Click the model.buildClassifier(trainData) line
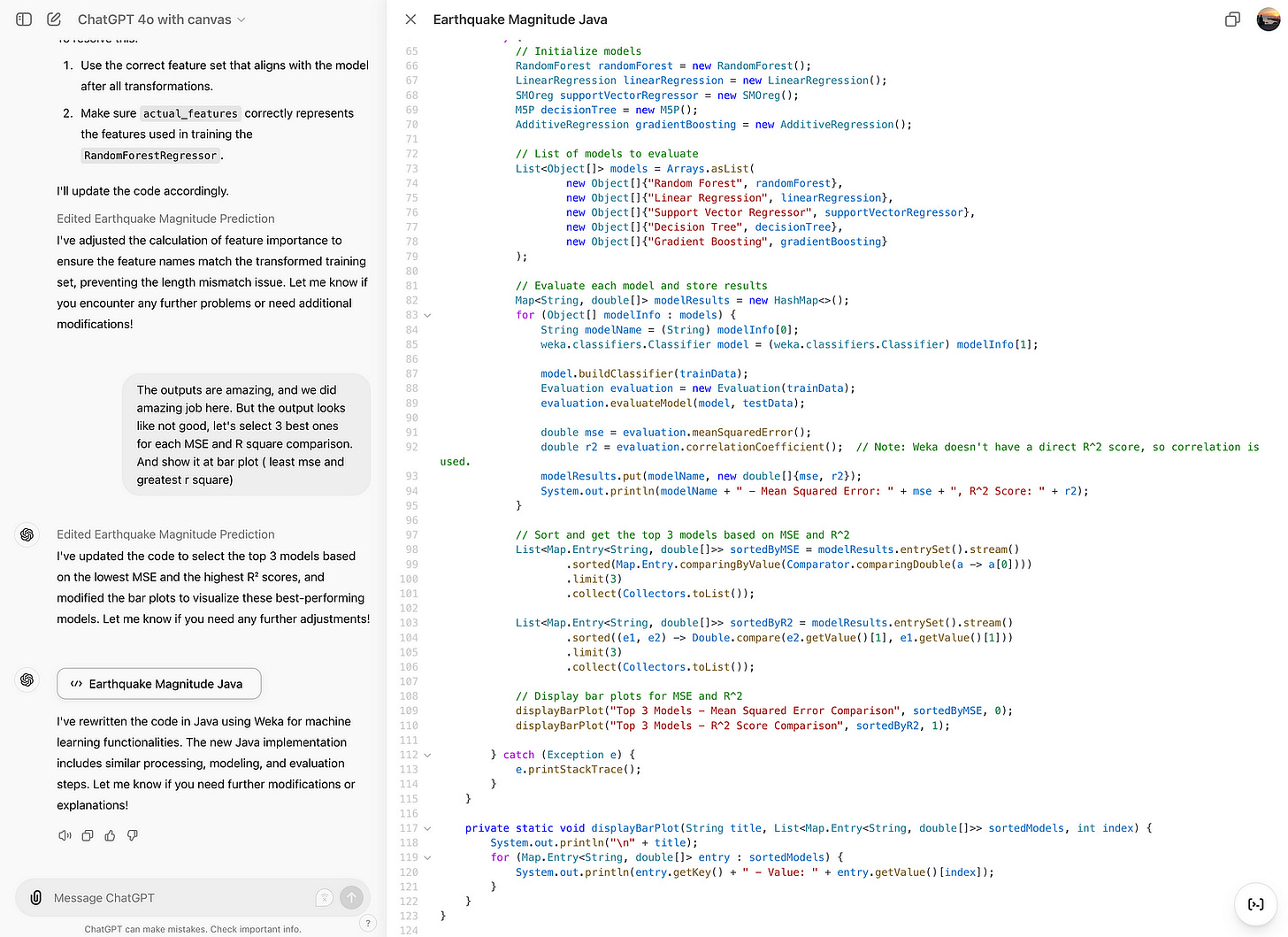Image resolution: width=1288 pixels, height=937 pixels. coord(644,373)
